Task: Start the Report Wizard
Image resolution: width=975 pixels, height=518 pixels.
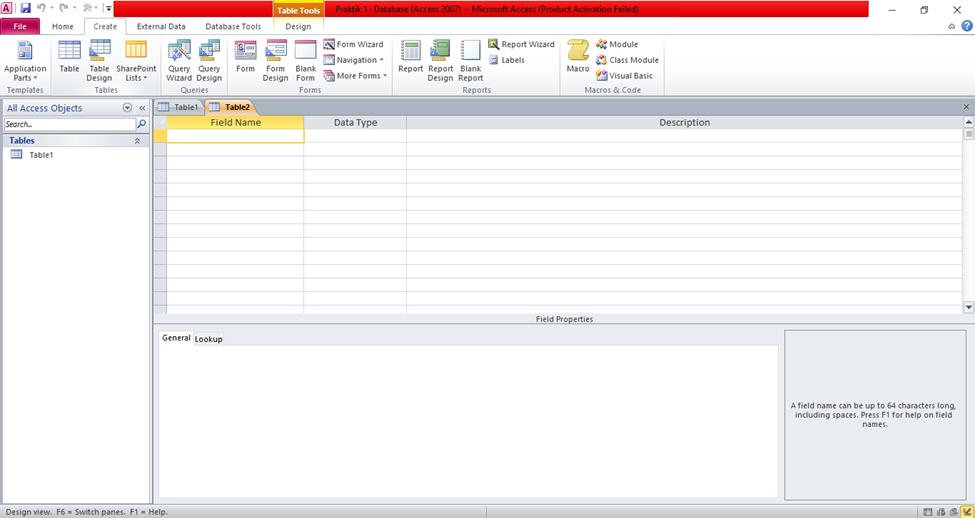Action: pos(522,44)
